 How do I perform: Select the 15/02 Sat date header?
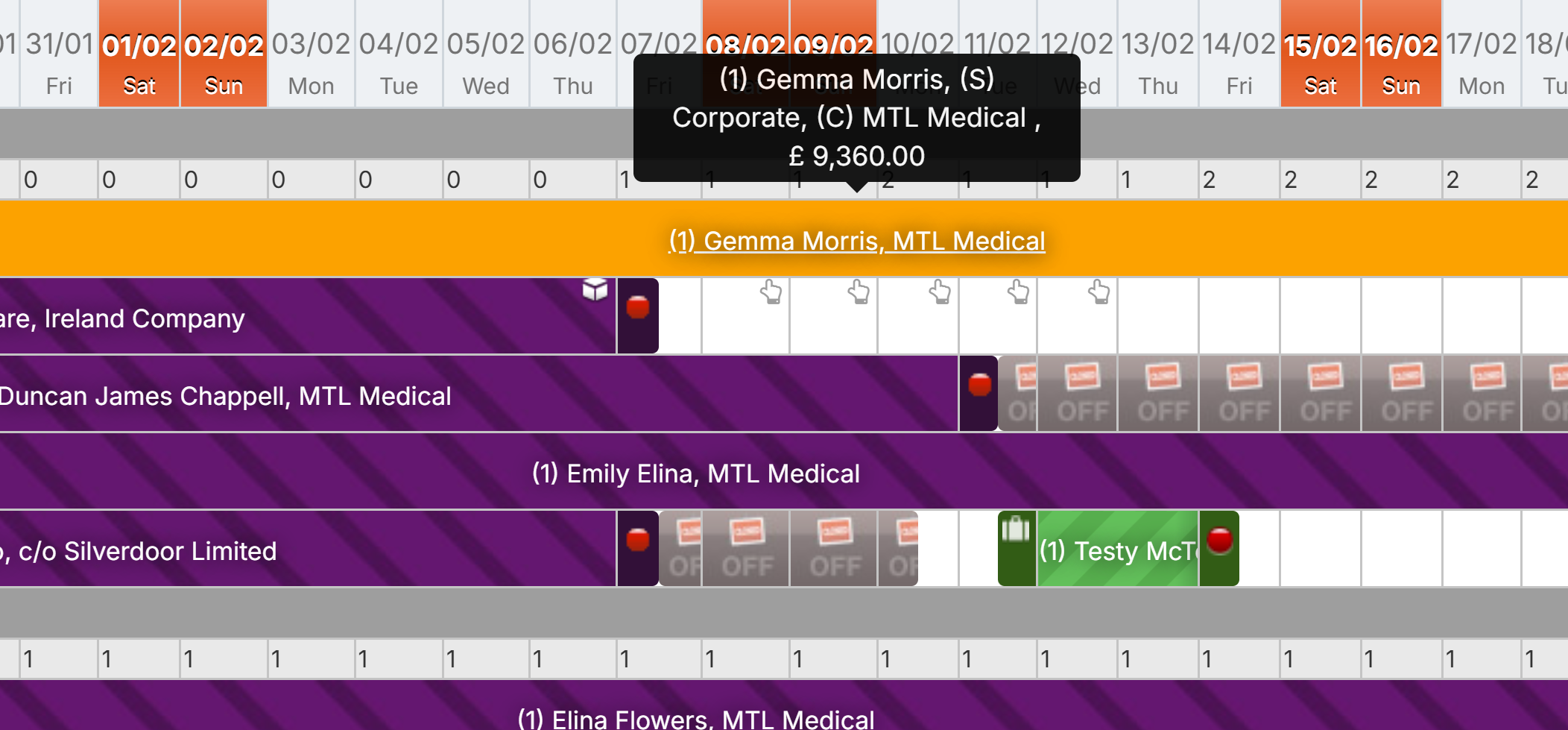1321,63
